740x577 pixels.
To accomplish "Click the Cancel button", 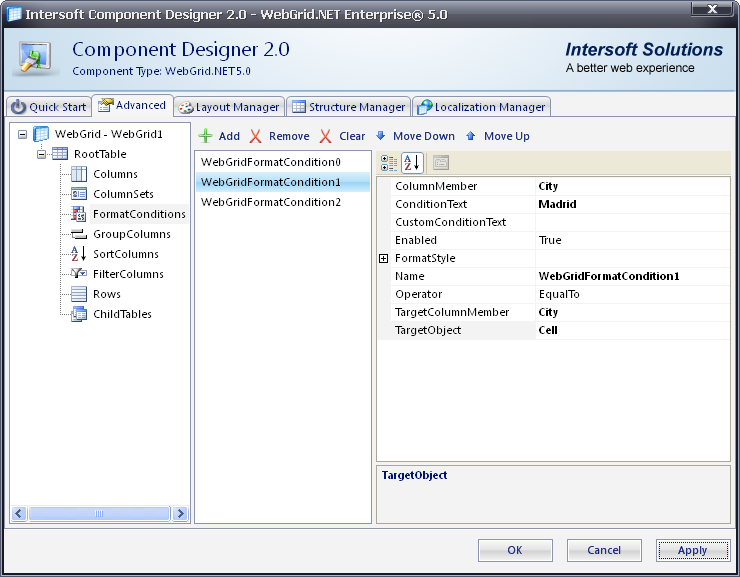I will click(604, 550).
